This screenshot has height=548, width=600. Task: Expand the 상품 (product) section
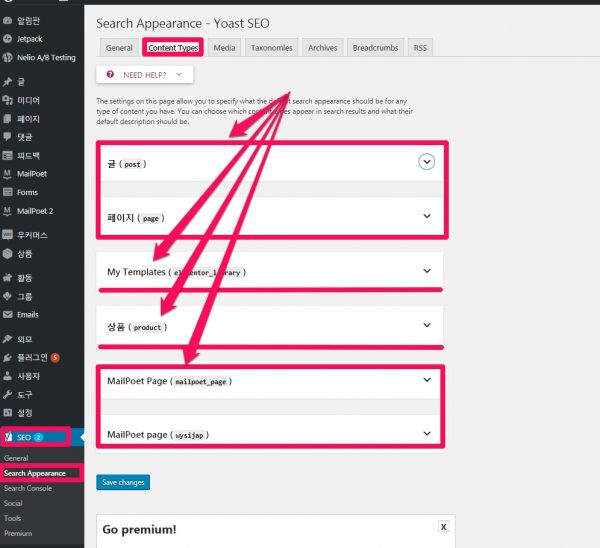427,326
